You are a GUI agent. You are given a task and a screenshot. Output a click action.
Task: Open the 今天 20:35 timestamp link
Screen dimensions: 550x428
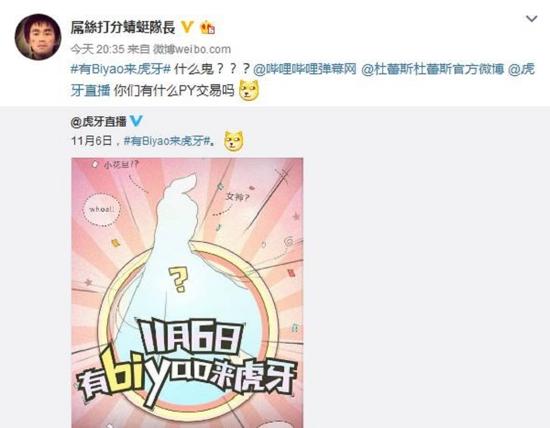98,49
